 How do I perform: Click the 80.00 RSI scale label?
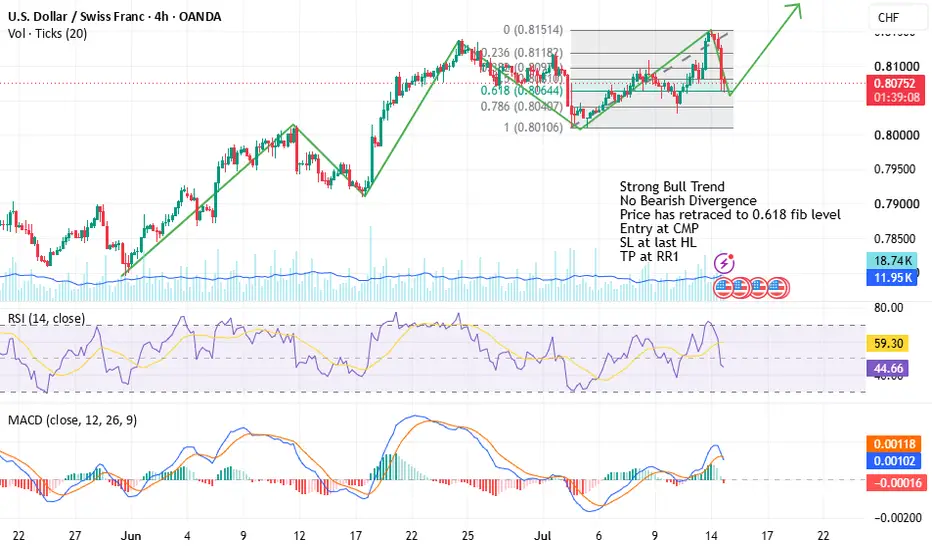click(889, 307)
